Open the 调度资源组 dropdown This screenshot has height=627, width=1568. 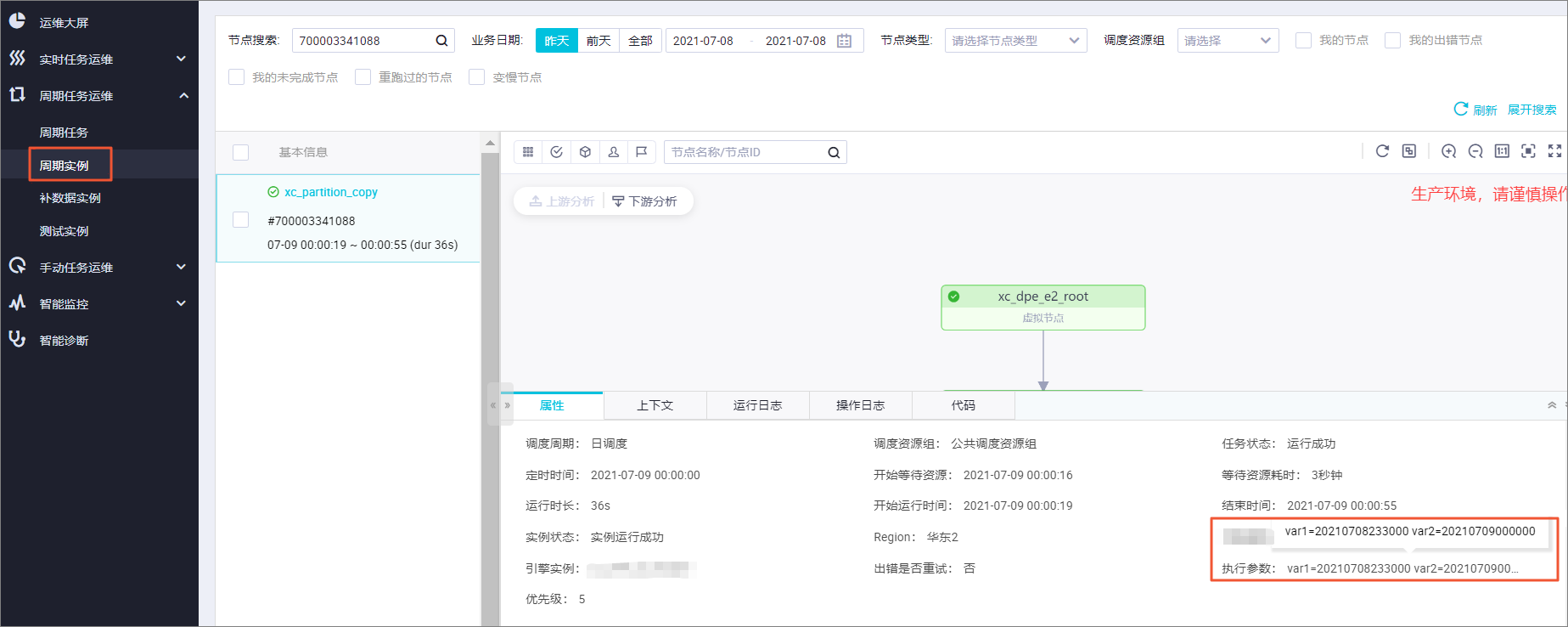pyautogui.click(x=1228, y=41)
